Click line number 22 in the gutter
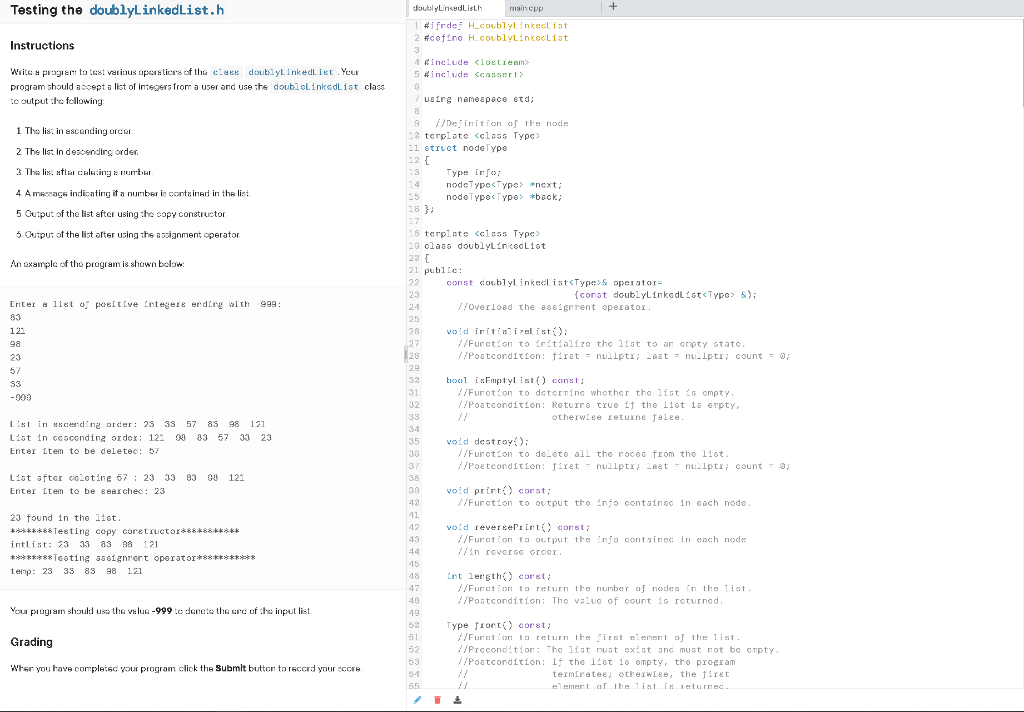1024x712 pixels. coord(417,282)
